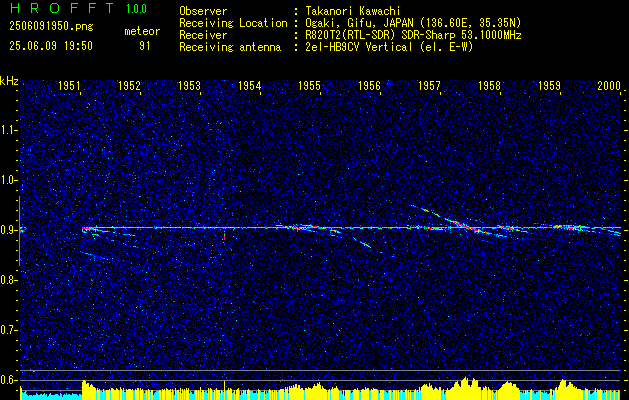Click the red spike marker below 1953
The height and width of the screenshot is (400, 629).
point(224,235)
